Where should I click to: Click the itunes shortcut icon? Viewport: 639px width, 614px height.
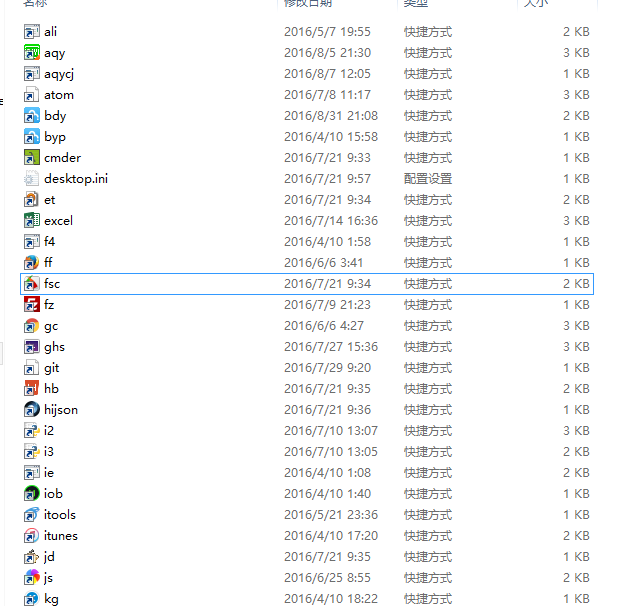click(32, 535)
